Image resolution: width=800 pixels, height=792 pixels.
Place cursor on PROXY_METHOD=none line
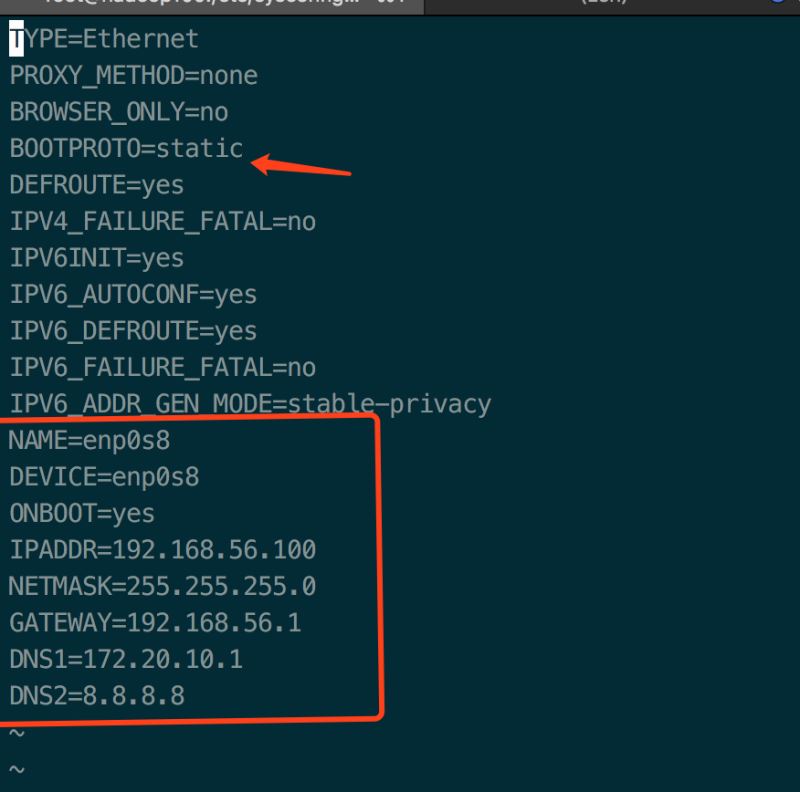[134, 75]
